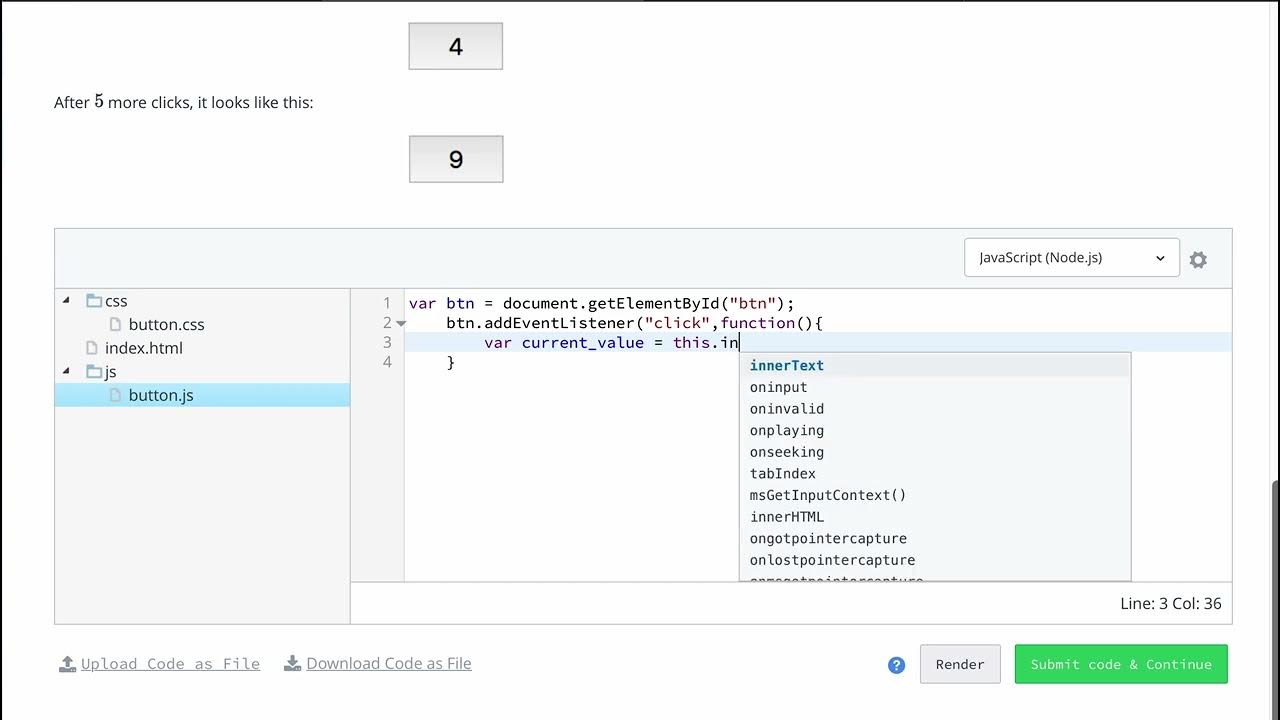Select onplaying autocomplete suggestion
The height and width of the screenshot is (720, 1280).
(x=935, y=430)
